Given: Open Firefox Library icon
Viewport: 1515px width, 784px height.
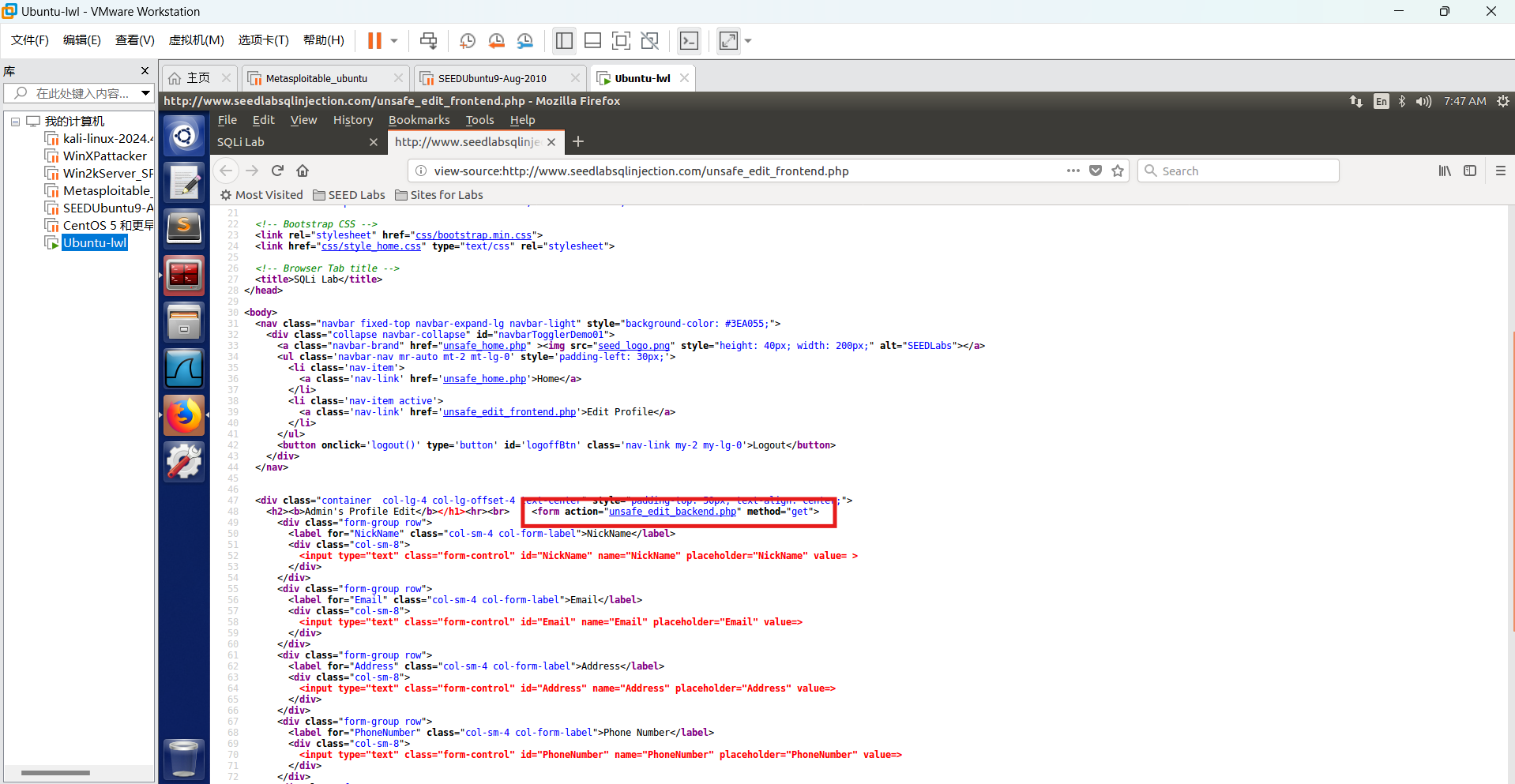Looking at the screenshot, I should [x=1445, y=171].
